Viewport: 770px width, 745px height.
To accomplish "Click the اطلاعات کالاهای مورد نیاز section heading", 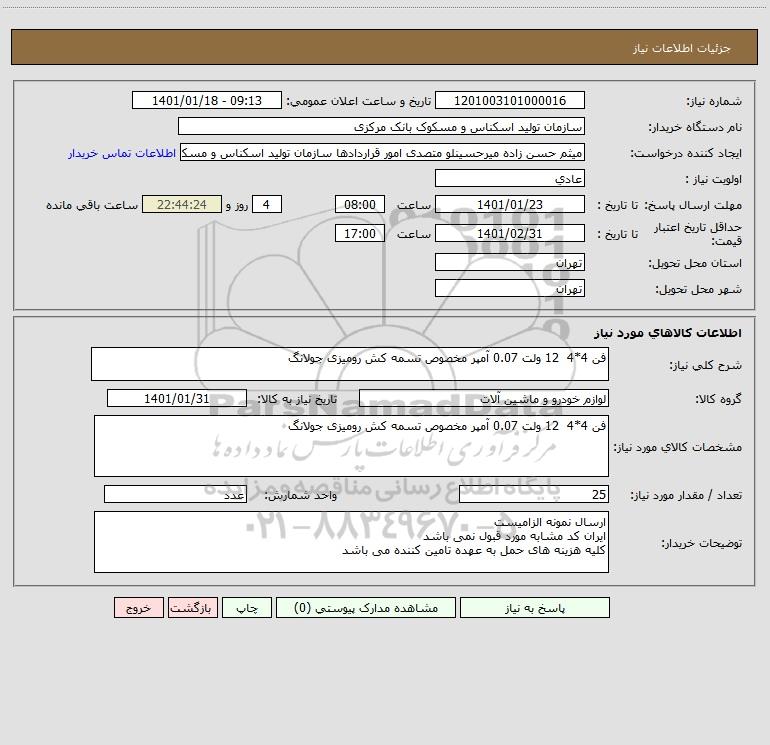I will (x=668, y=333).
